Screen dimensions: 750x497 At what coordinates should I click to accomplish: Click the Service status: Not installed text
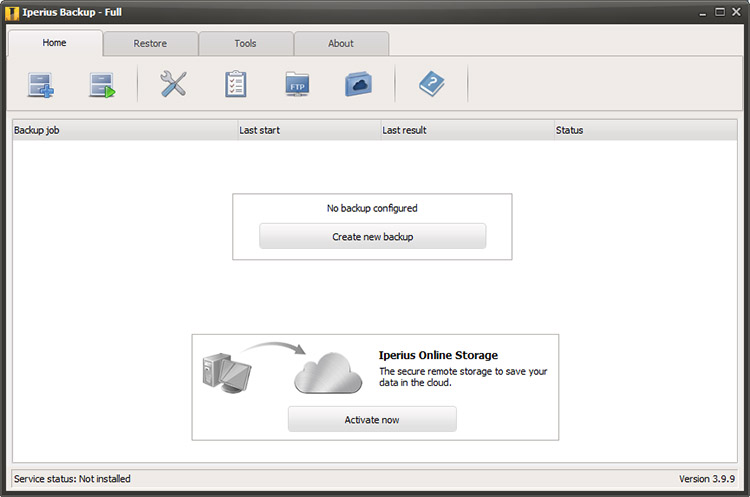pyautogui.click(x=72, y=478)
